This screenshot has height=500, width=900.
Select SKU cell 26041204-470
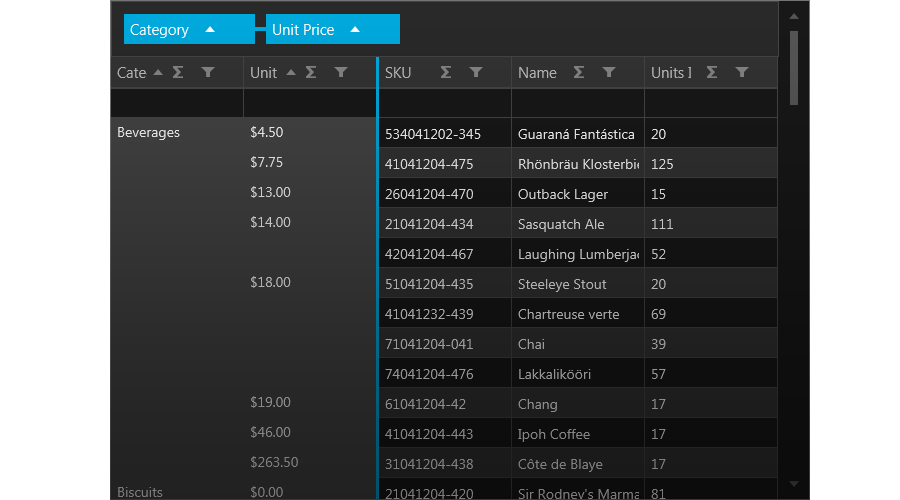[x=445, y=194]
